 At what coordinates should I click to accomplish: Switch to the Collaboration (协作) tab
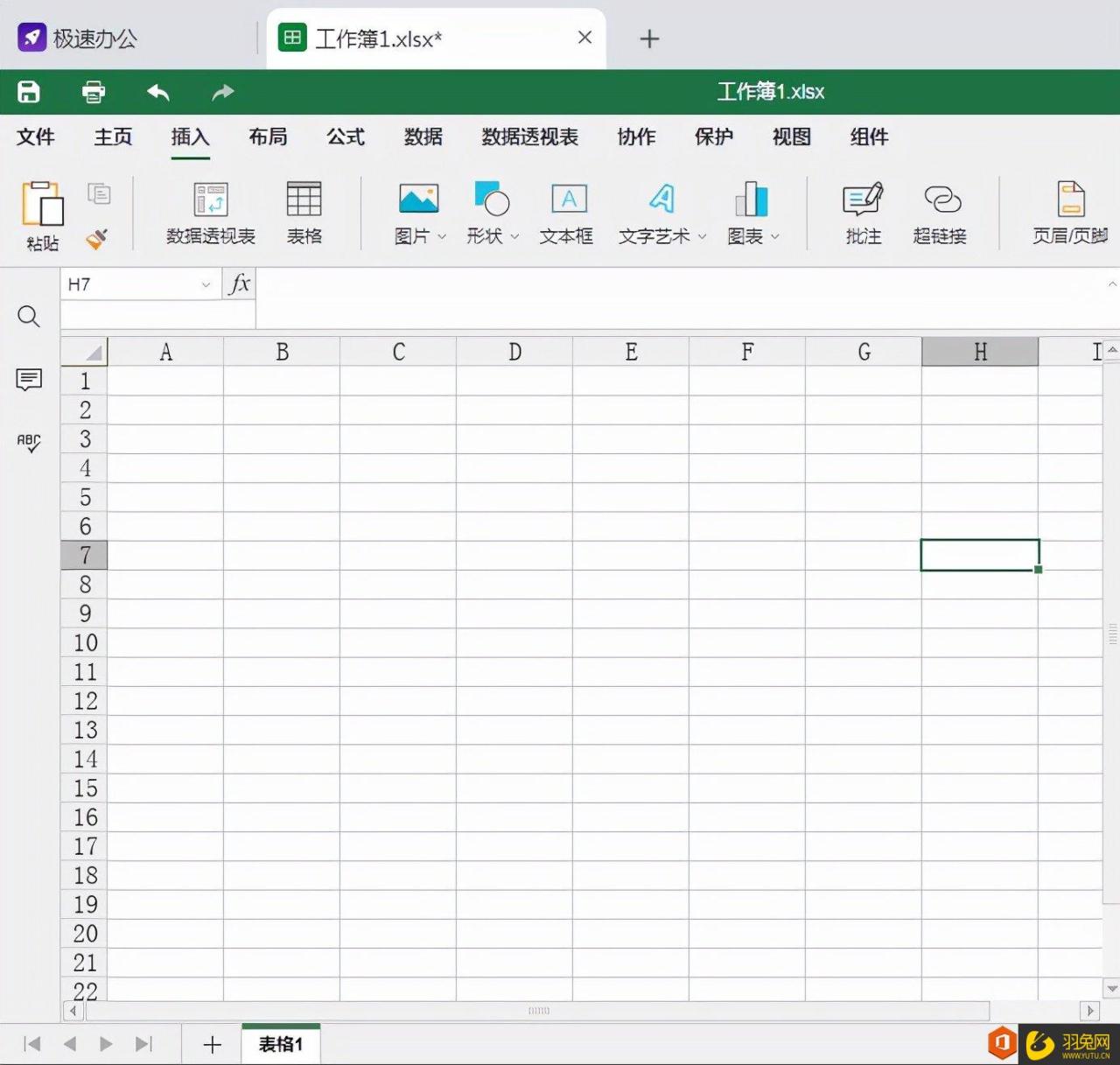click(636, 137)
